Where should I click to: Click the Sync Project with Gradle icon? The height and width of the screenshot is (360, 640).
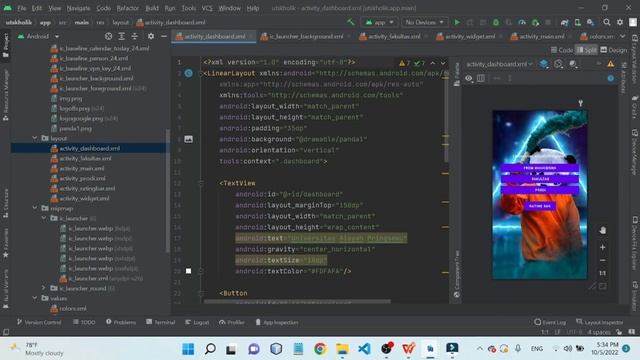point(564,22)
